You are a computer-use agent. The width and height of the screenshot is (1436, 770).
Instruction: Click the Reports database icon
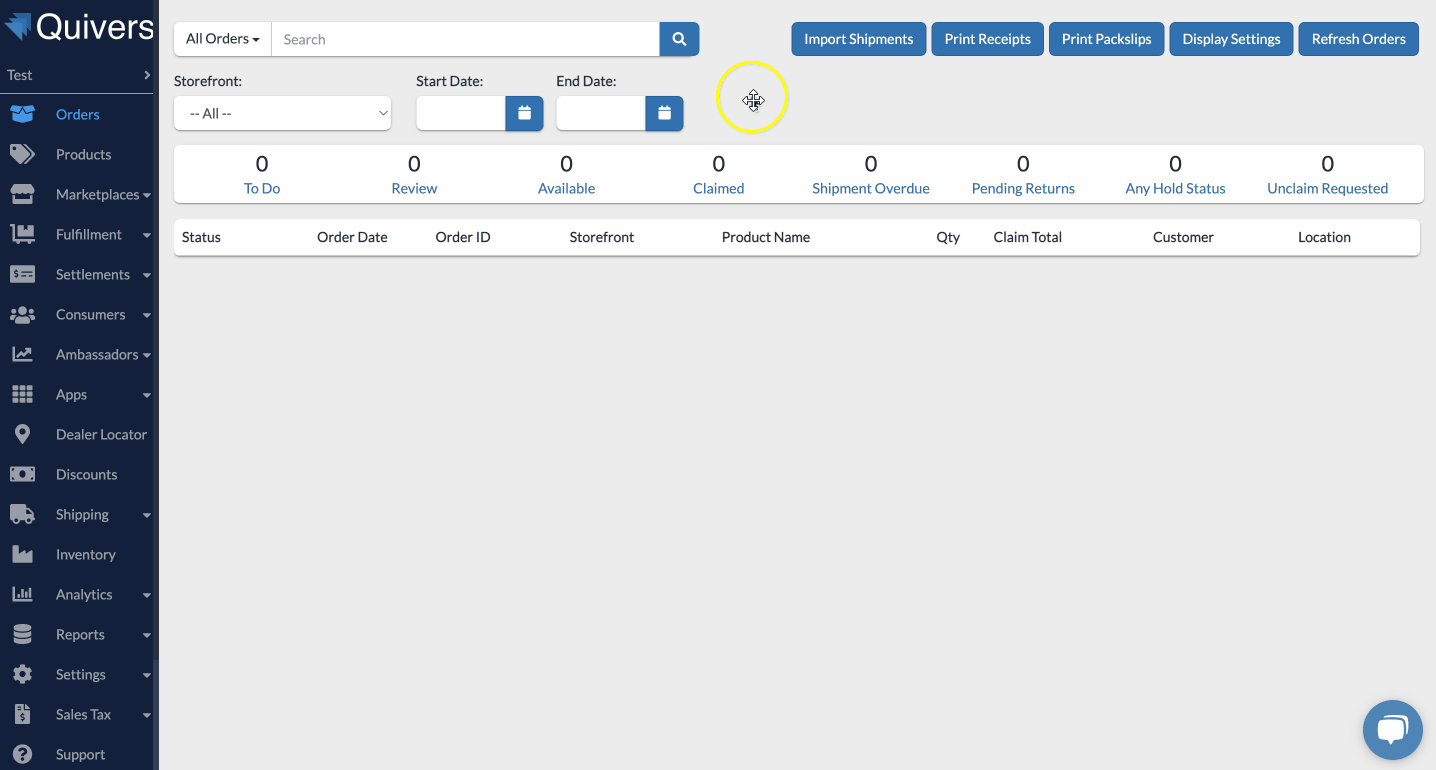[22, 634]
